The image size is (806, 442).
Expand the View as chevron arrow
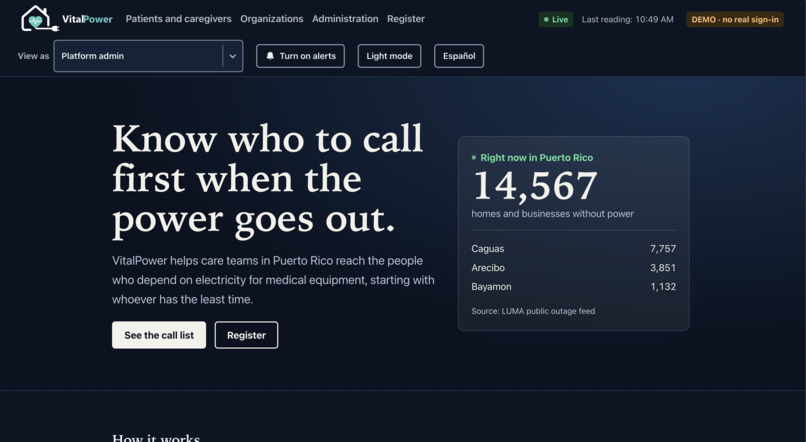pos(232,56)
